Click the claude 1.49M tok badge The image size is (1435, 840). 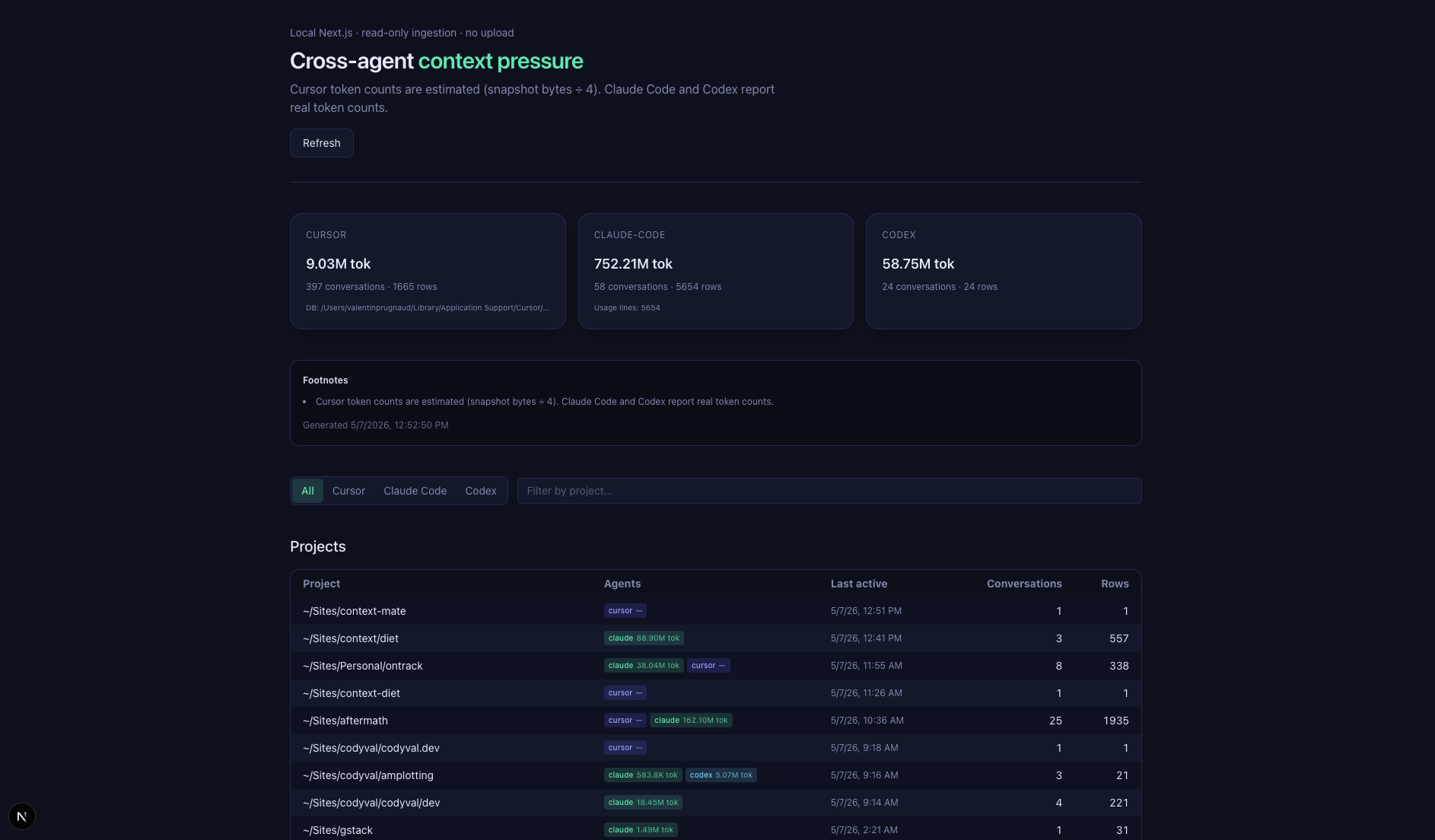641,830
